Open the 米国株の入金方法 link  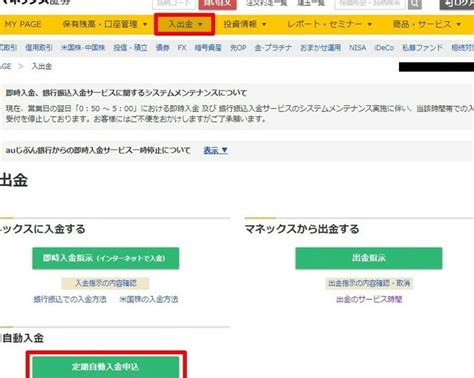pos(149,299)
